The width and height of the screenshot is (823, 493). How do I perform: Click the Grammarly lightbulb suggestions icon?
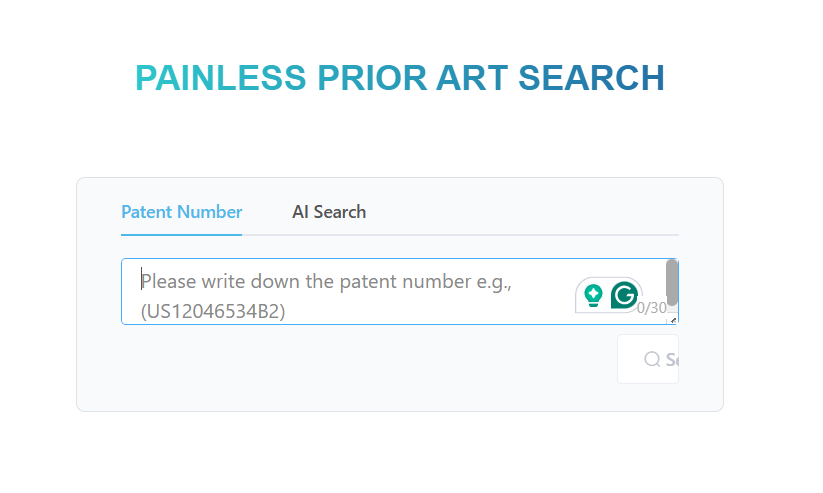pos(593,295)
